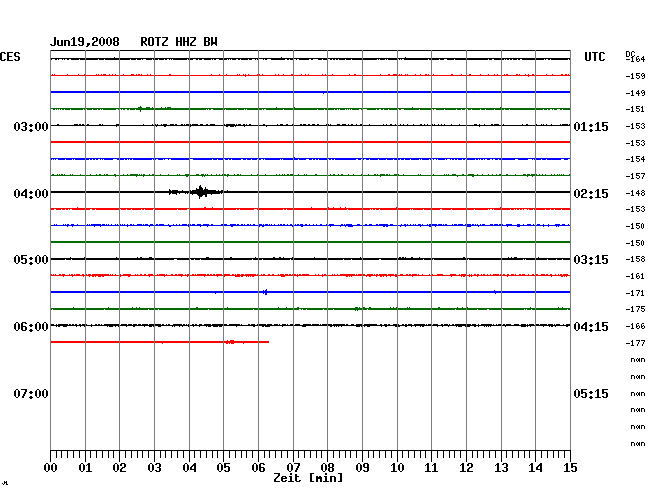This screenshot has height=494, width=650.
Task: Click the 03 minute axis tick label
Action: click(155, 468)
